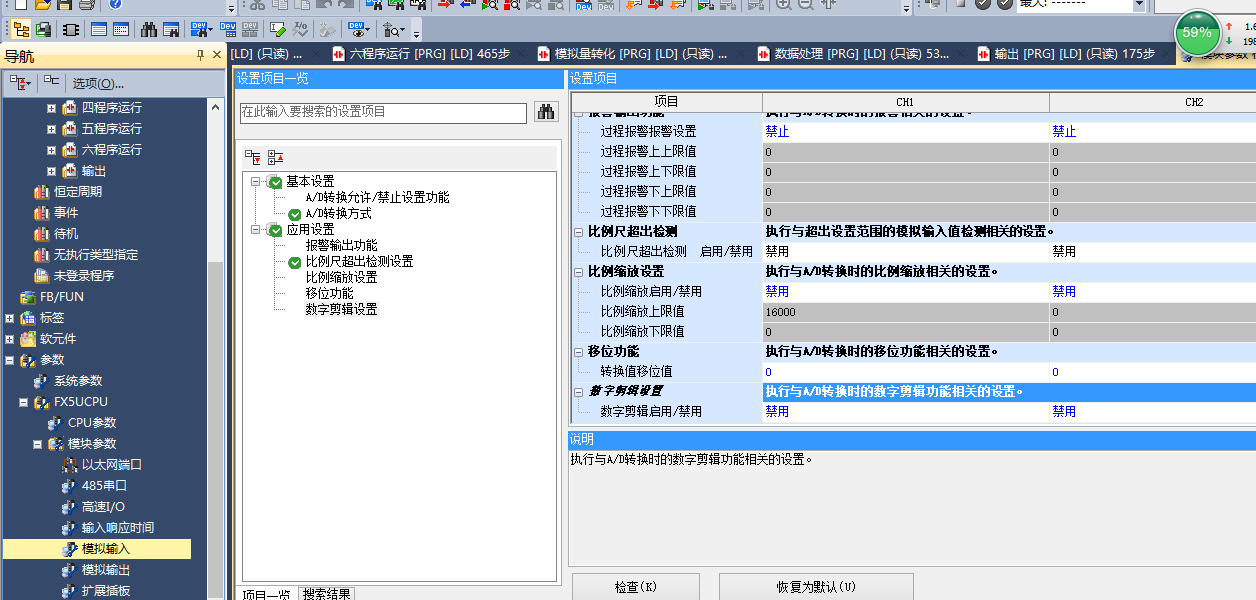Viewport: 1256px width, 600px height.
Task: Expand the 六程序运行 program node
Action: (x=51, y=150)
